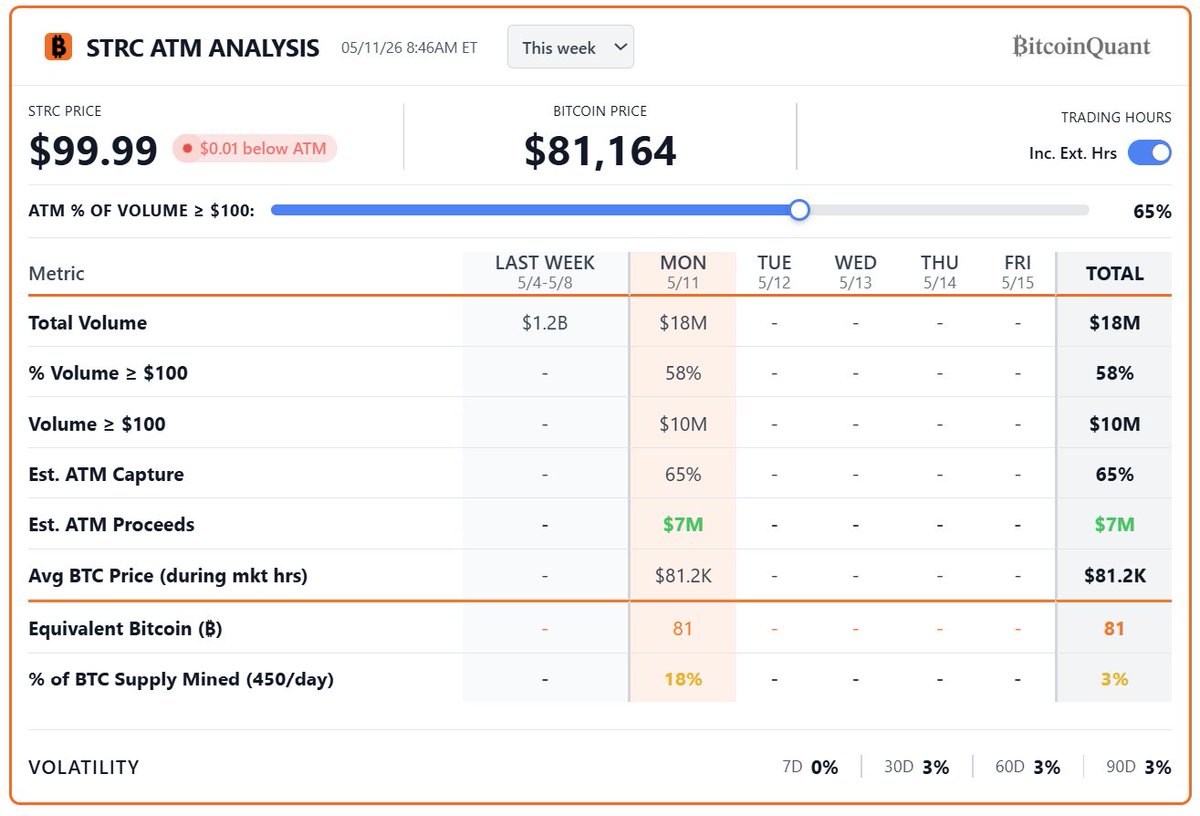Click the 05/11/26 8:46AM ET timestamp

[x=409, y=47]
